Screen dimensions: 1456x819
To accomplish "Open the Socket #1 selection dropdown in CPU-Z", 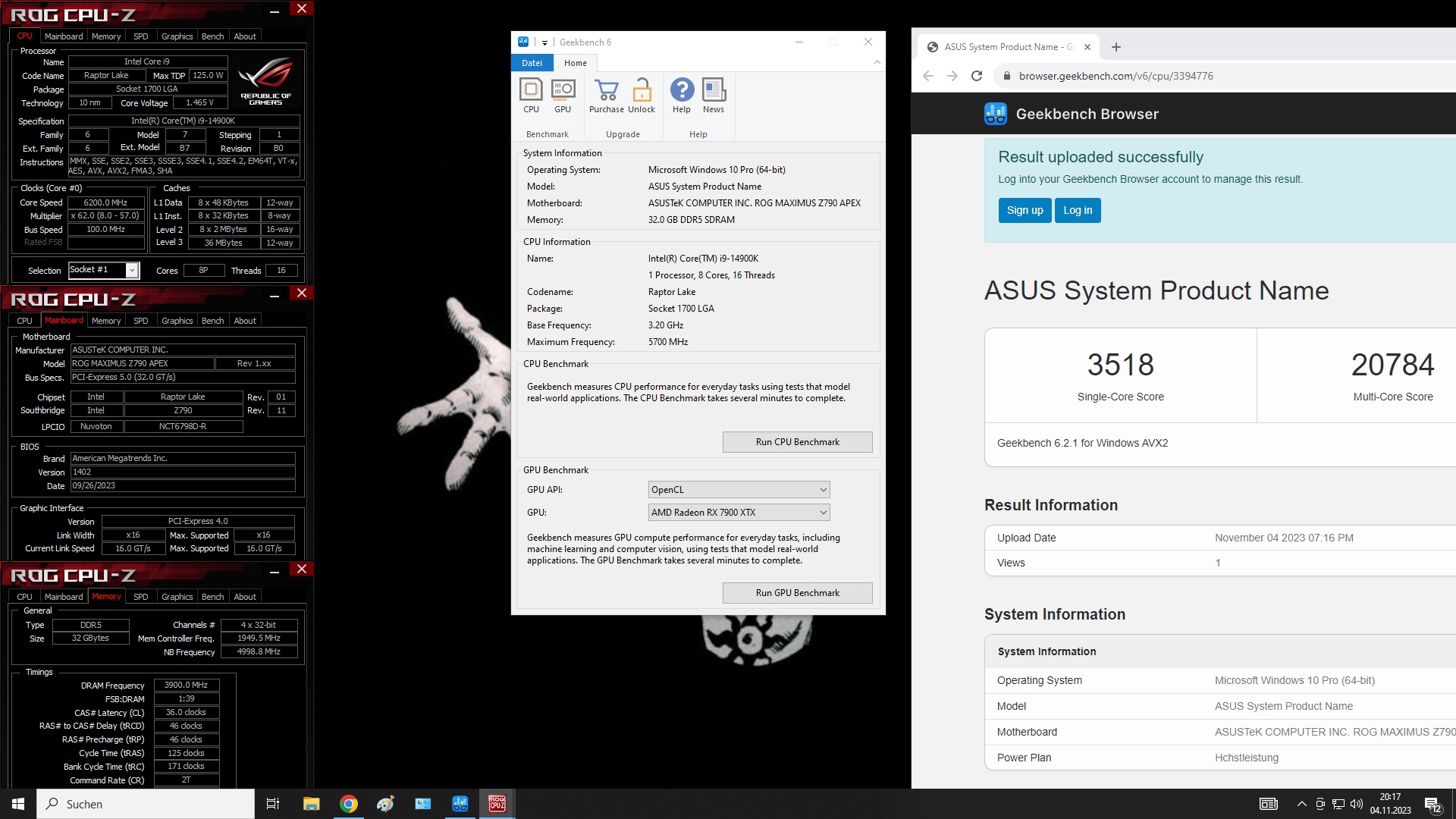I will pos(104,270).
